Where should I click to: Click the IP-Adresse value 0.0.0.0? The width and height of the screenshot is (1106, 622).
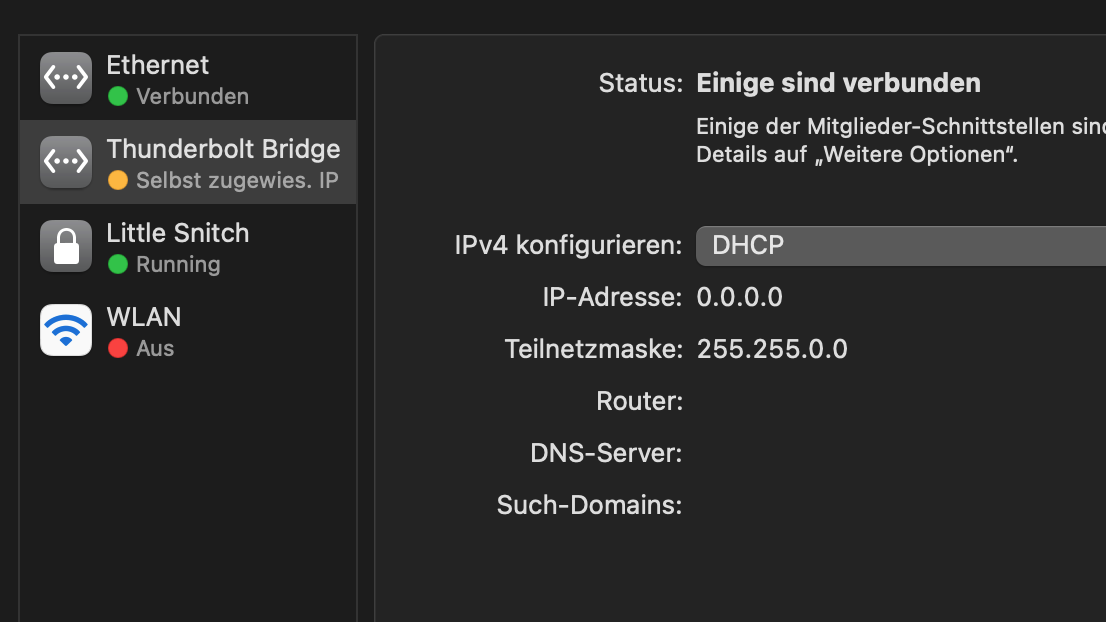pos(739,297)
